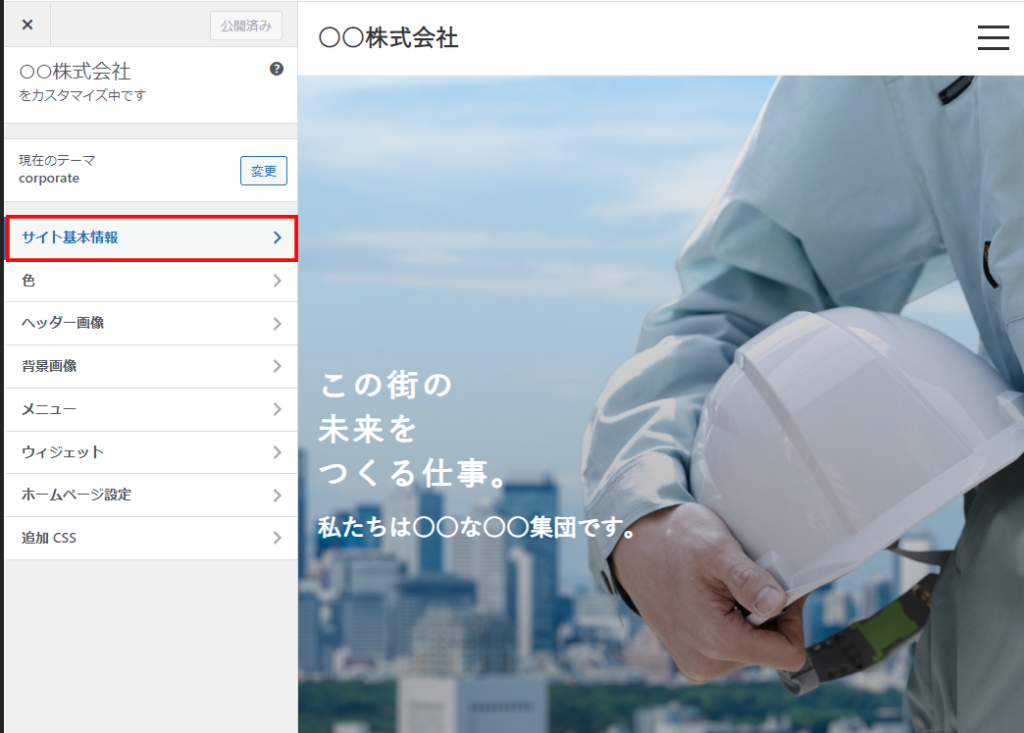Viewport: 1024px width, 733px height.
Task: Click the arrow icon beside 追加 CSS
Action: [x=277, y=538]
